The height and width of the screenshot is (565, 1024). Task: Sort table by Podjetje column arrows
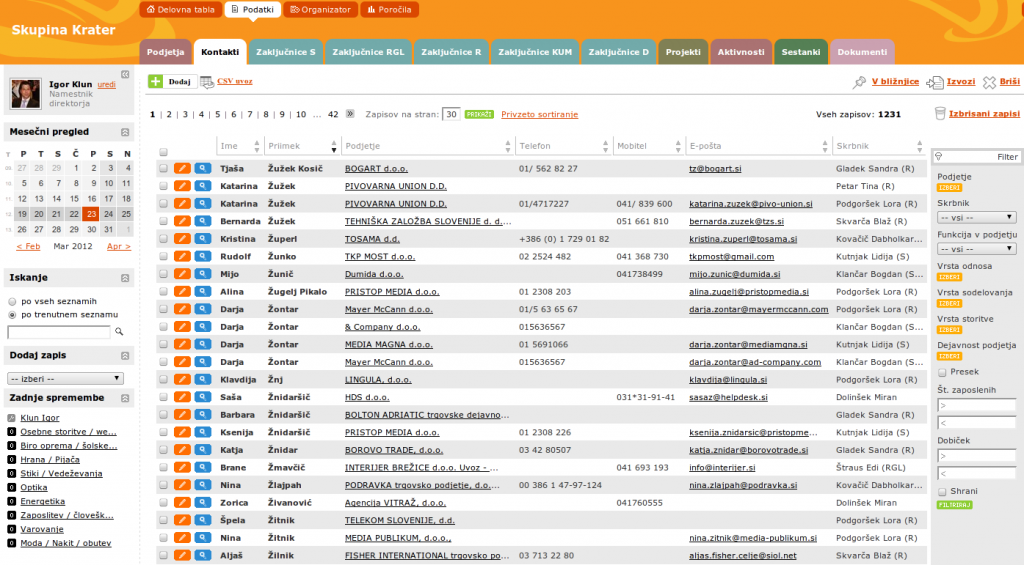point(507,146)
